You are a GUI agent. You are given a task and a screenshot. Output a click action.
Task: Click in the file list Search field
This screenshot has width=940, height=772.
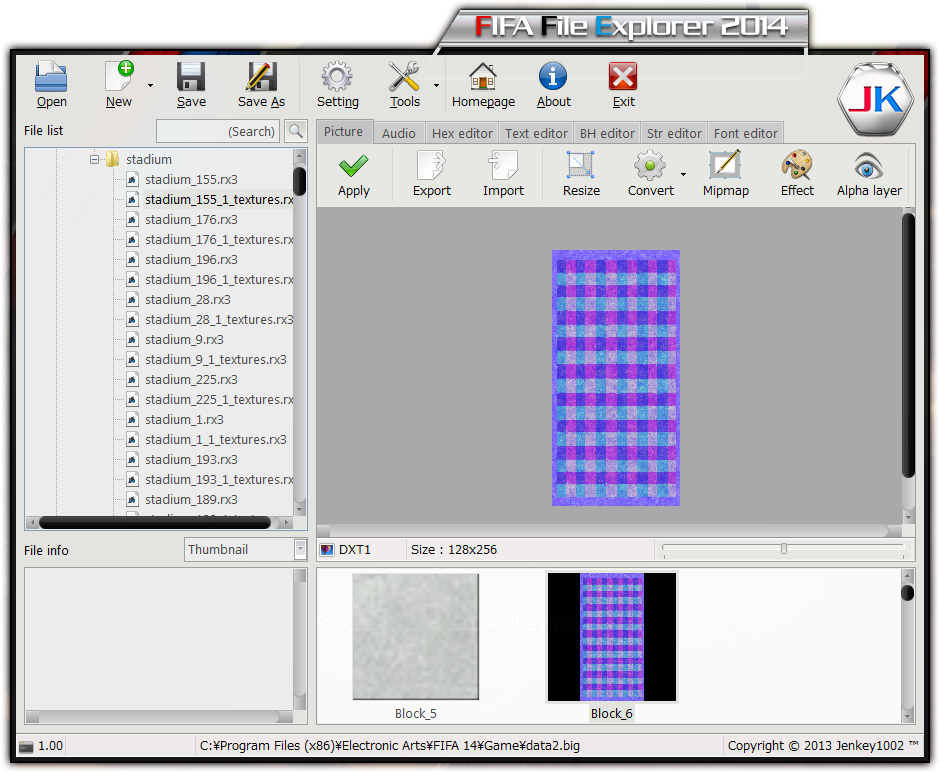tap(218, 131)
